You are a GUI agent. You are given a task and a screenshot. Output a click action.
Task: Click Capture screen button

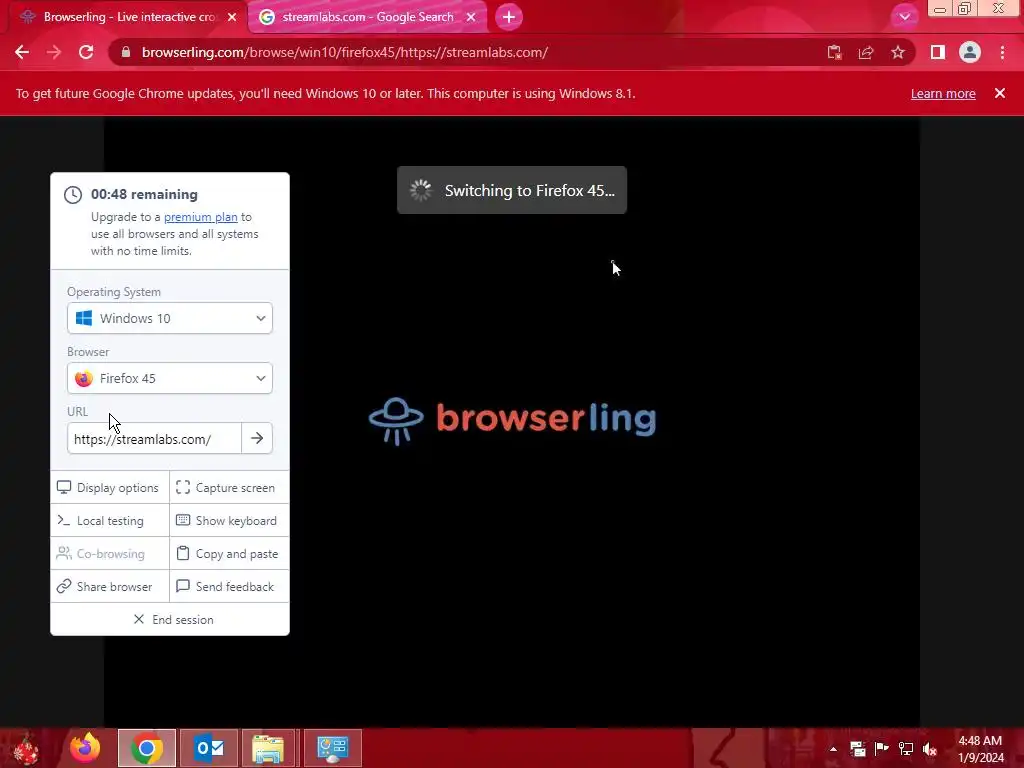point(229,488)
